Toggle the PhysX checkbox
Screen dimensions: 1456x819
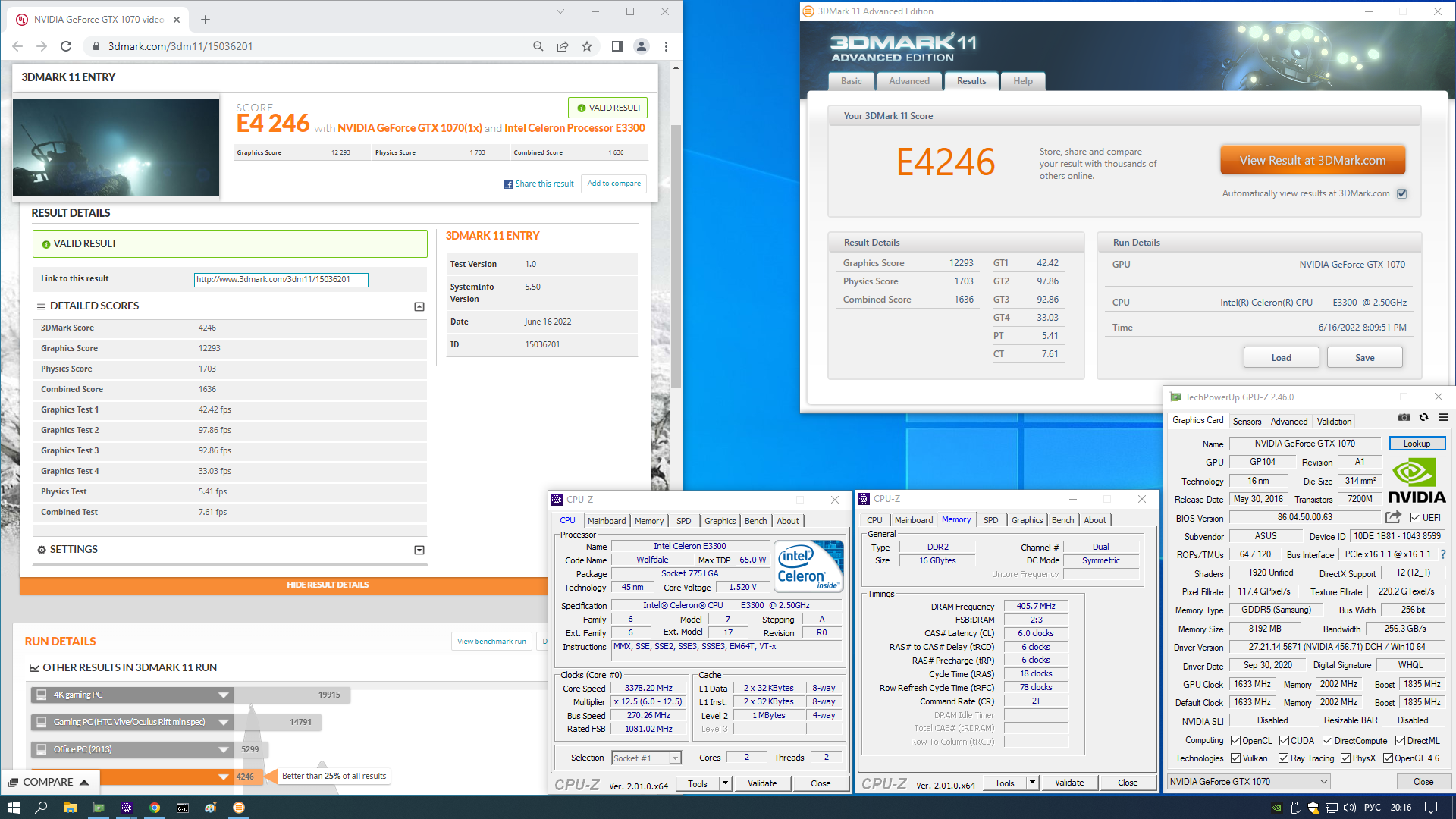pos(1345,758)
